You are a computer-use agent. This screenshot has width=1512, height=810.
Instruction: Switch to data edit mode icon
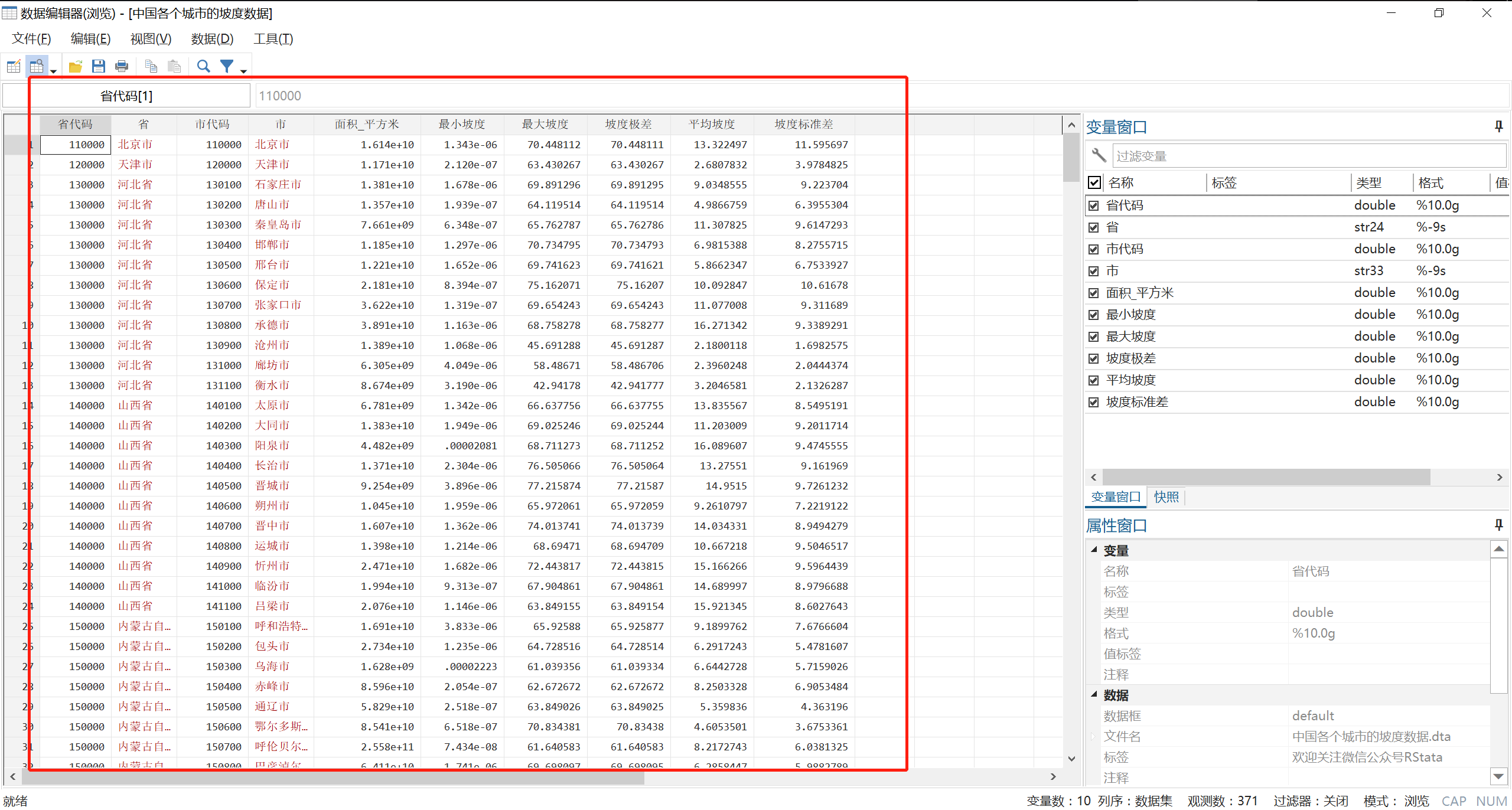(x=14, y=66)
